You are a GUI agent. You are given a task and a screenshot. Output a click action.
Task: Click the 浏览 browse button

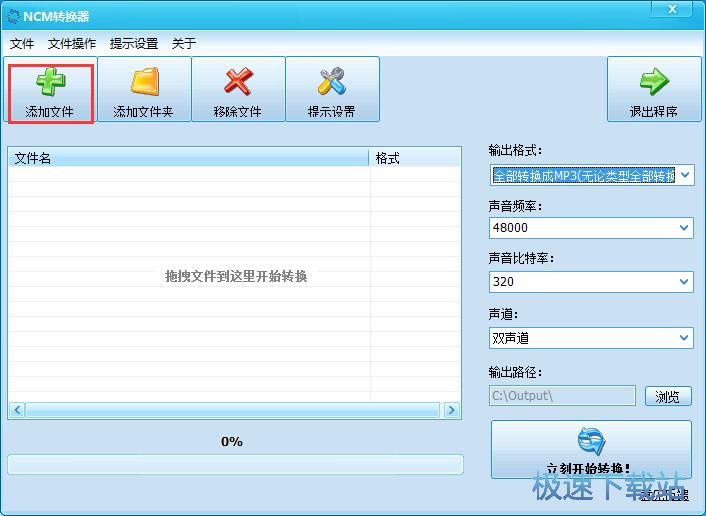[668, 396]
